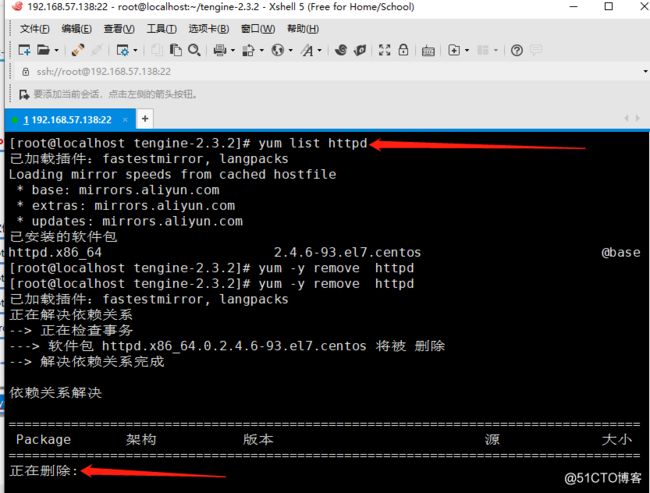Click the Xshell app icon in title bar
The height and width of the screenshot is (493, 650).
(x=17, y=6)
